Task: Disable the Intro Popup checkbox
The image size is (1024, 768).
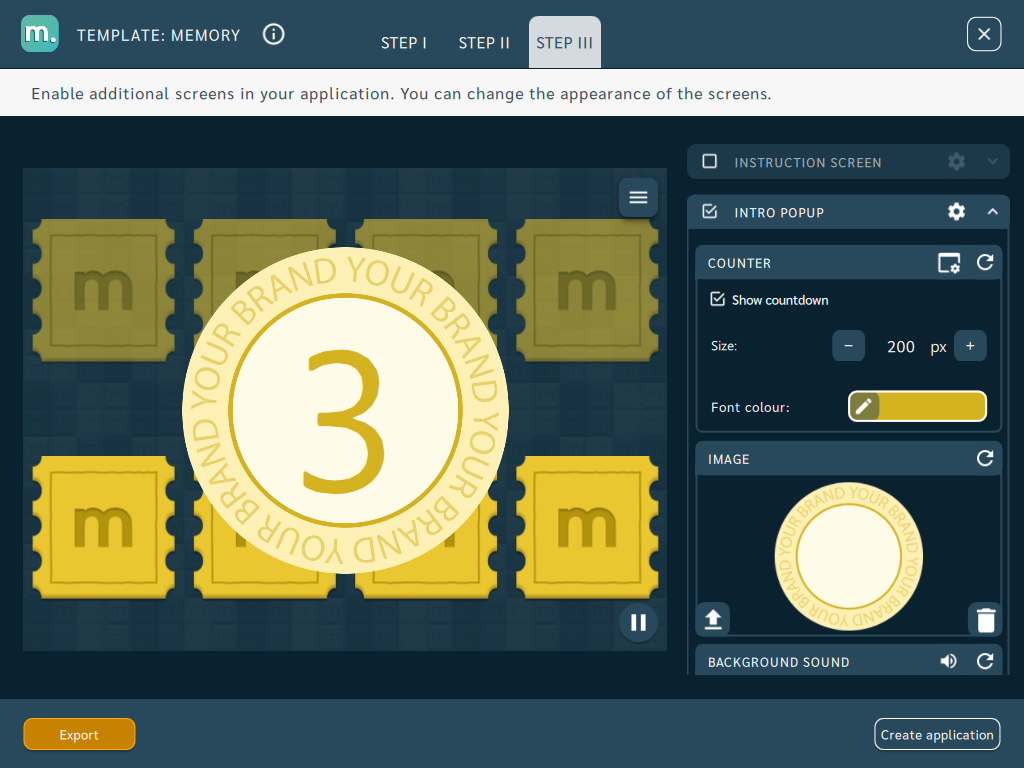Action: coord(709,212)
